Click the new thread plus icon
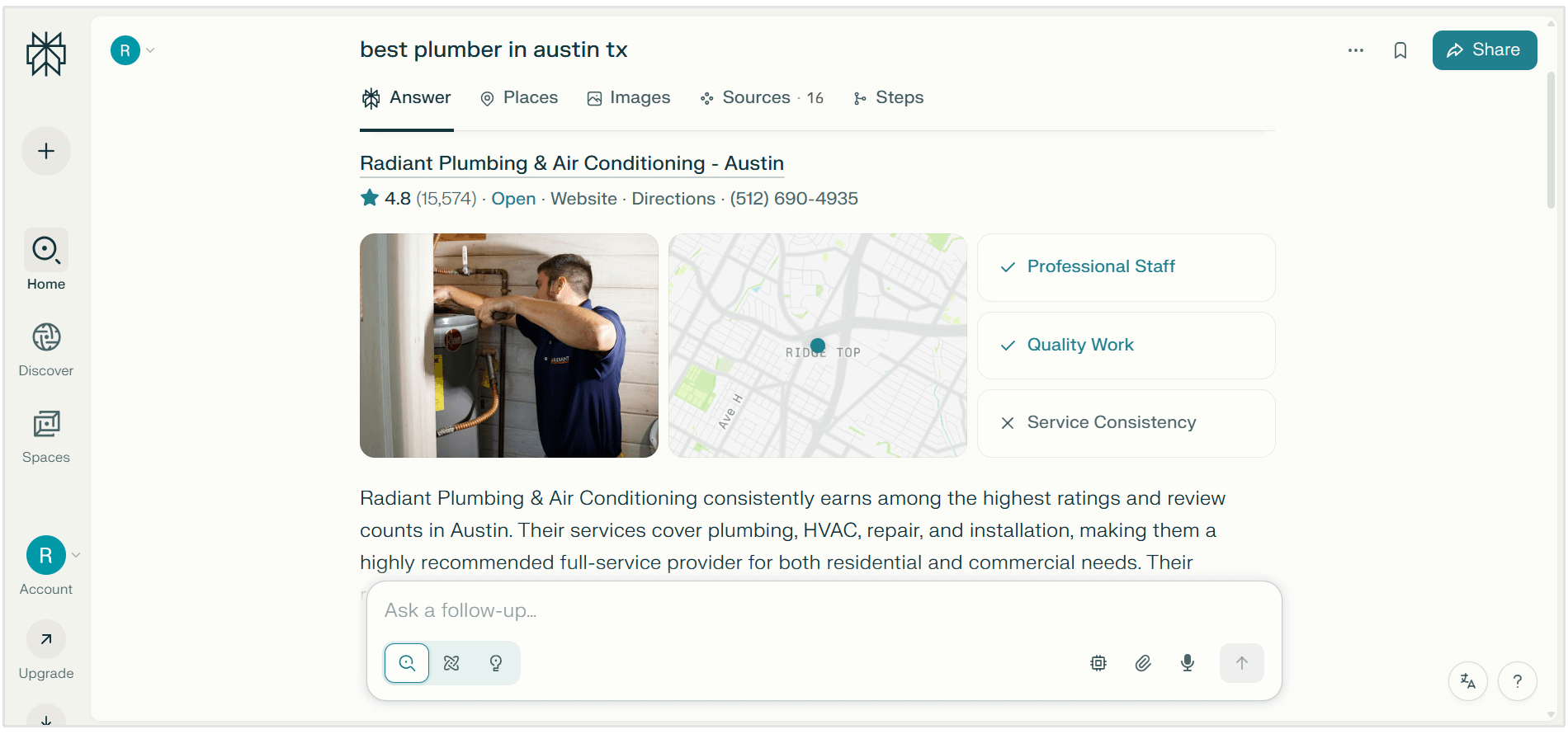This screenshot has height=734, width=1568. [x=45, y=151]
